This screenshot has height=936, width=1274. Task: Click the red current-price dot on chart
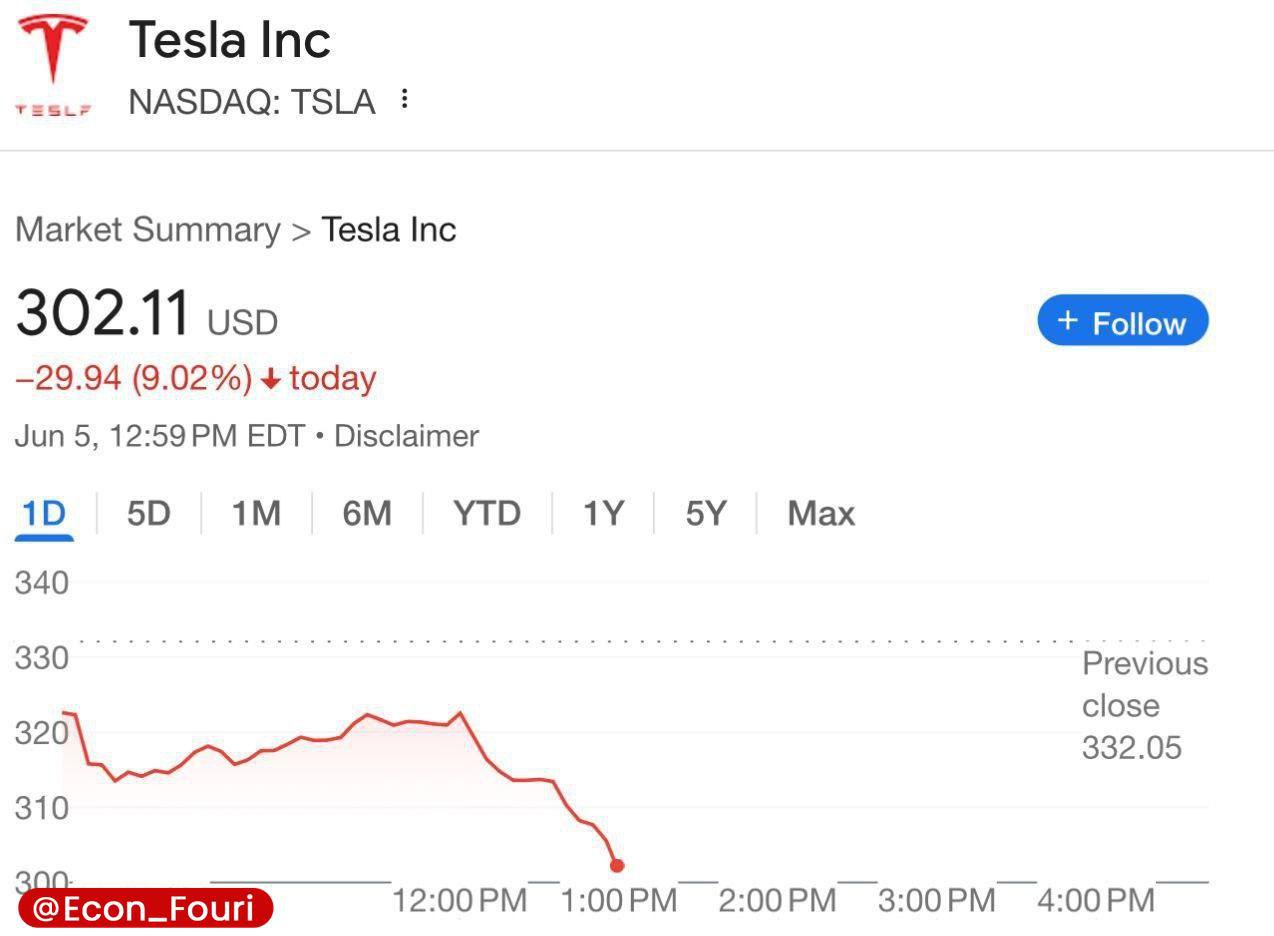(617, 865)
